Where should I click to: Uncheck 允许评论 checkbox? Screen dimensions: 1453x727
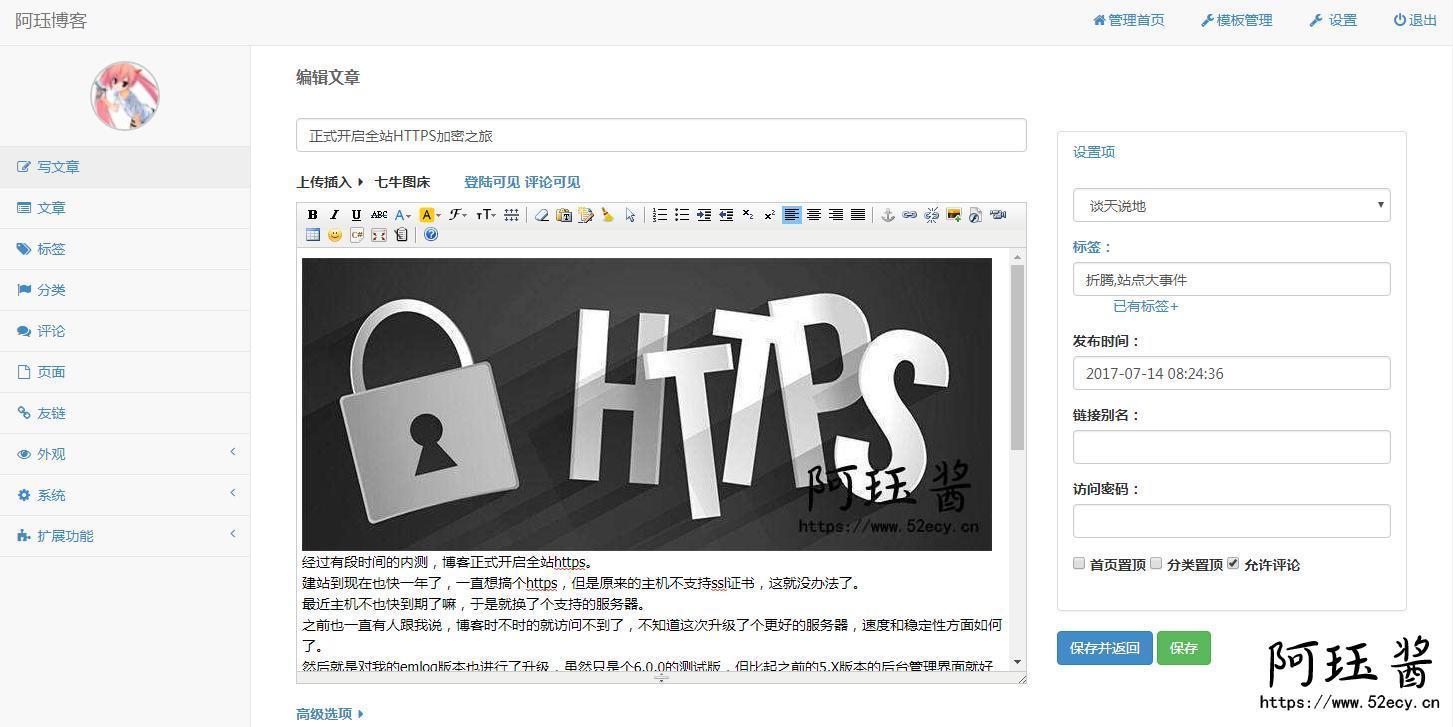tap(1233, 563)
